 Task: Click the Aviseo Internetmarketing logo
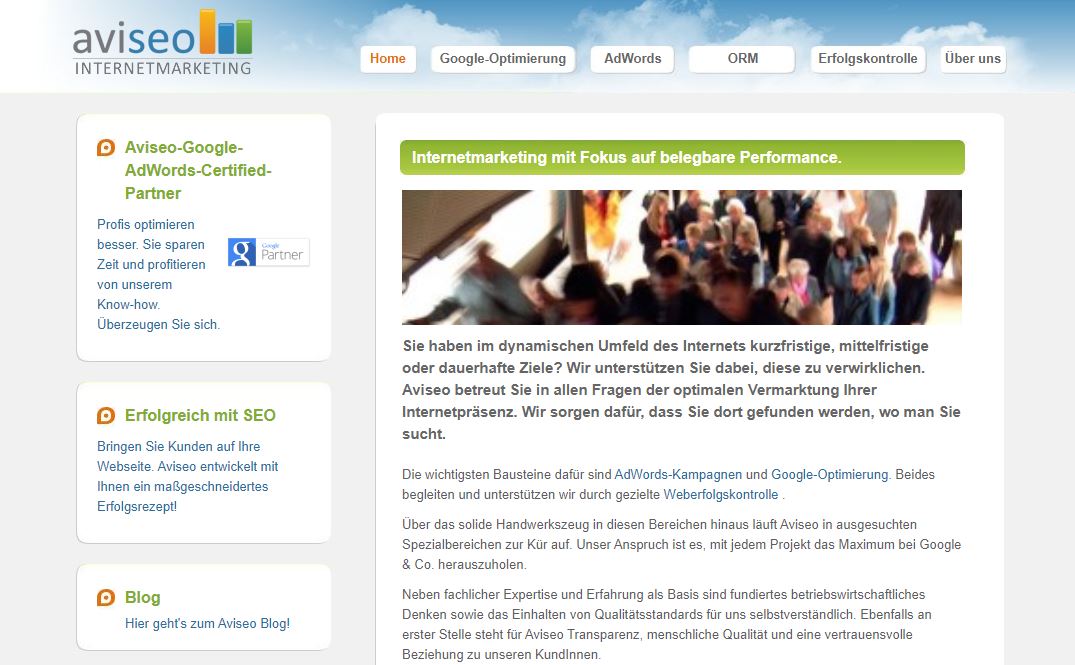pos(162,43)
